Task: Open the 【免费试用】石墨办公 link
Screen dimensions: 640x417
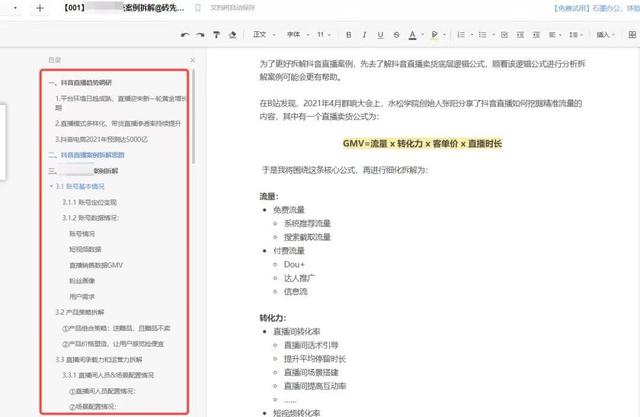Action: (596, 8)
